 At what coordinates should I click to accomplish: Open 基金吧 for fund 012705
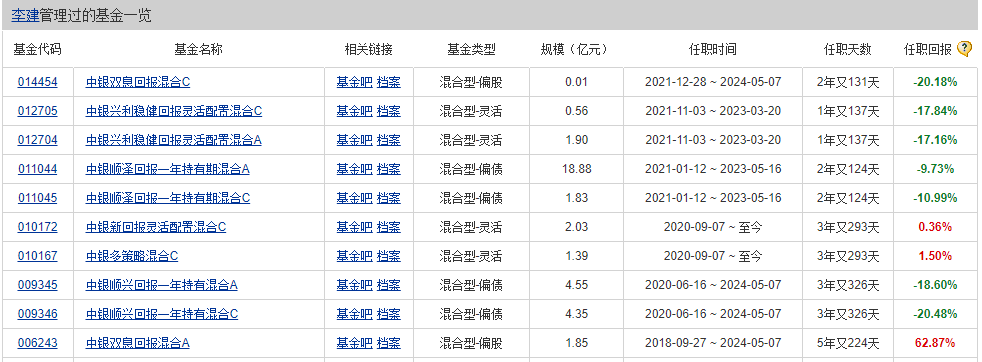354,111
